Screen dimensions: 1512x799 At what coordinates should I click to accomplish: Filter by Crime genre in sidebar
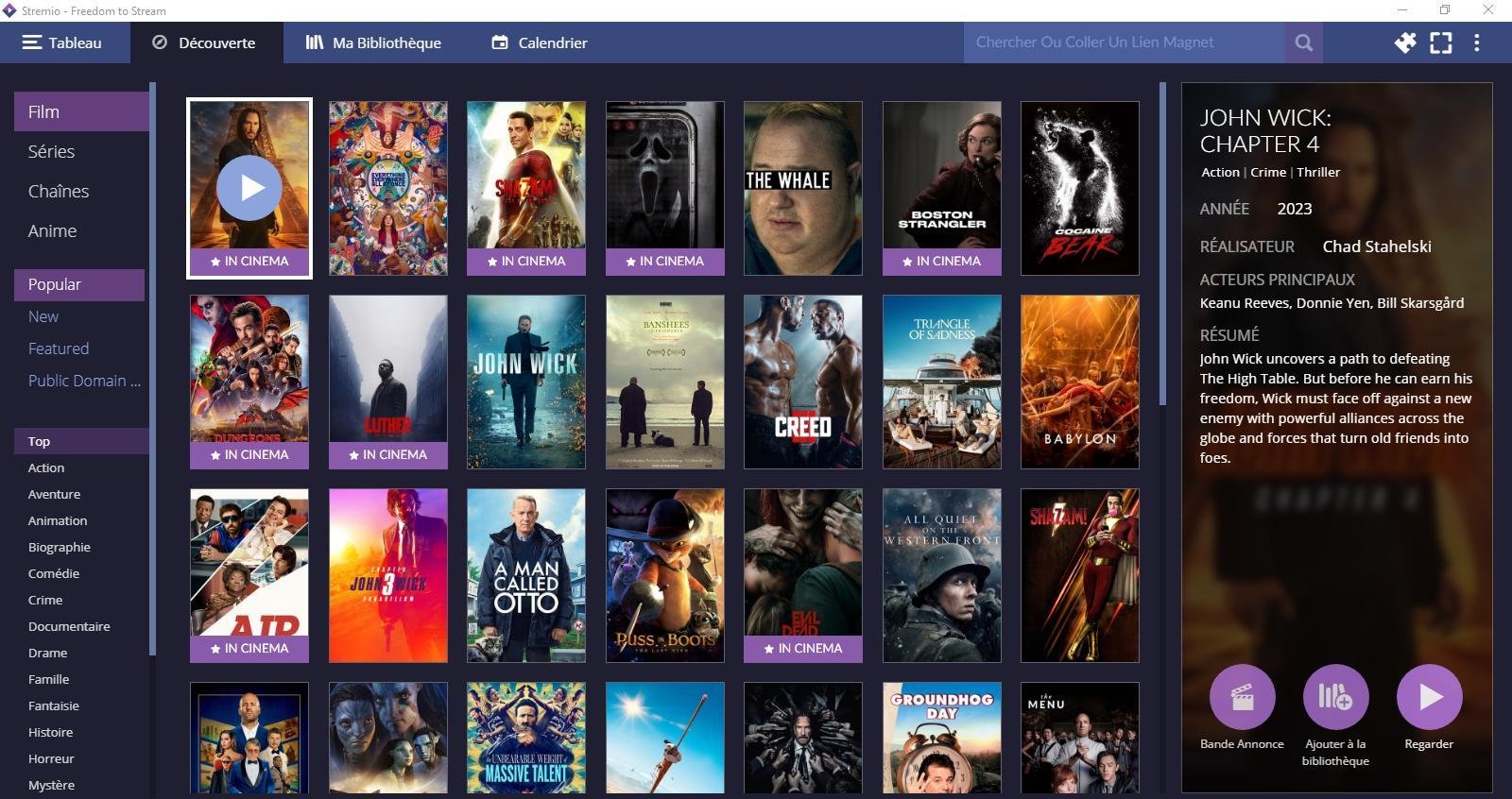coord(81,600)
